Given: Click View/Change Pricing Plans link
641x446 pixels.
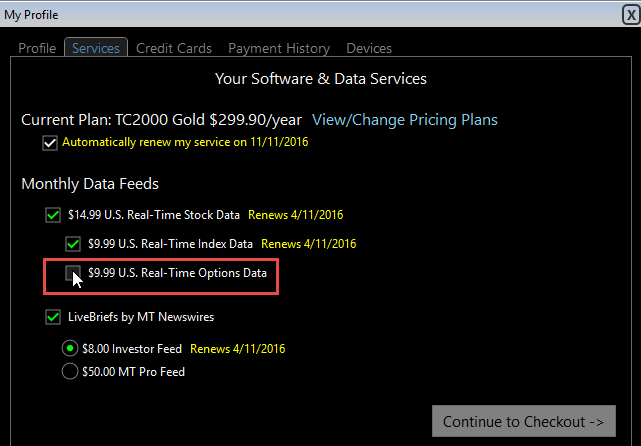Looking at the screenshot, I should coord(405,120).
